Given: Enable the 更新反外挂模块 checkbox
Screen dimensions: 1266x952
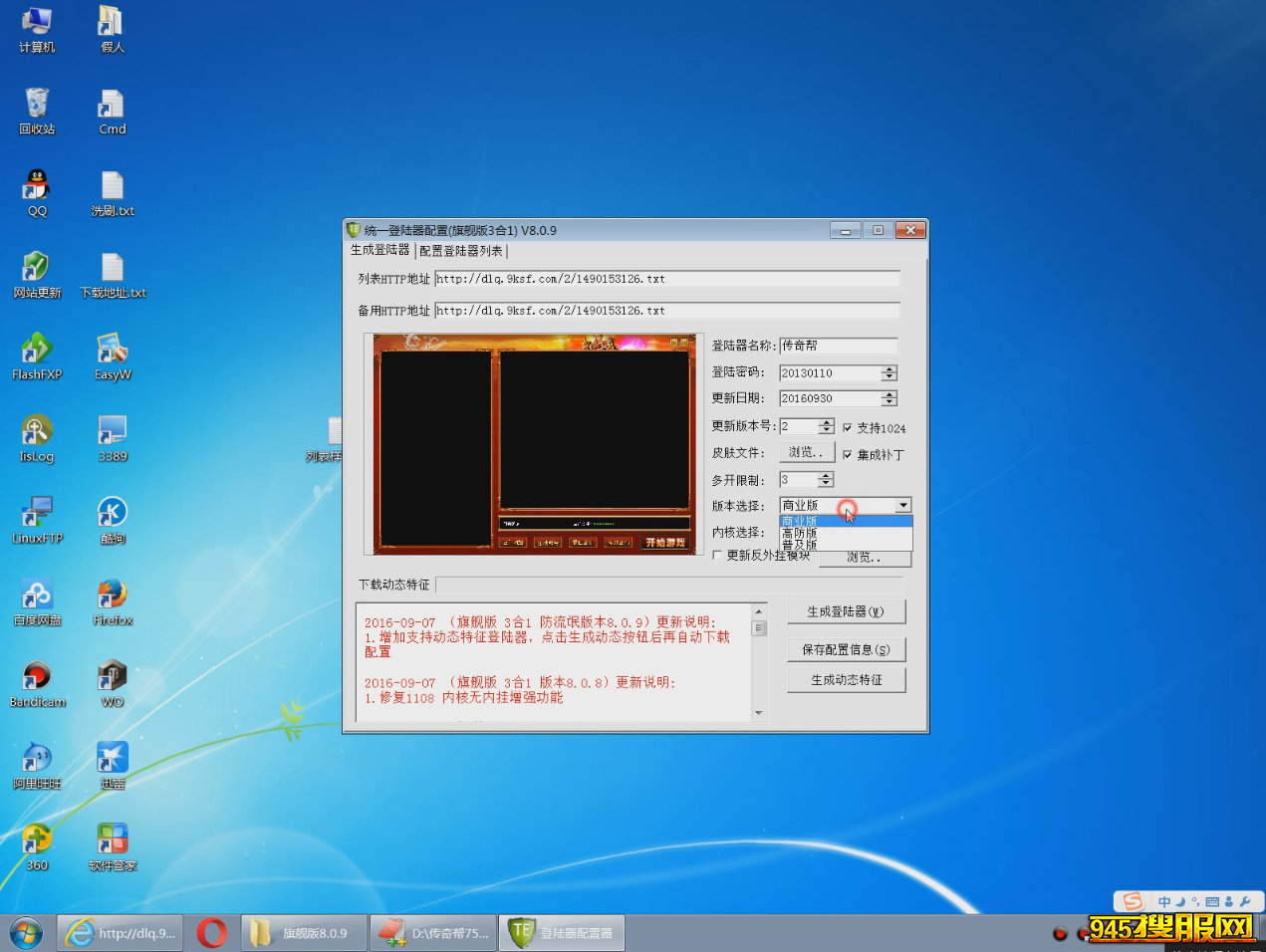Looking at the screenshot, I should click(717, 556).
